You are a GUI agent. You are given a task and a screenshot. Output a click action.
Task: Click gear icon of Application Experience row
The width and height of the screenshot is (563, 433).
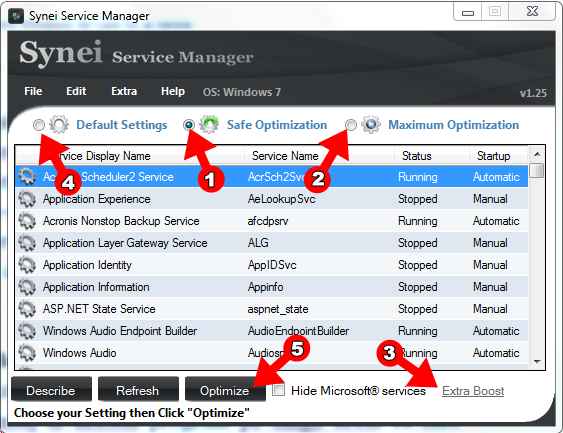point(27,199)
